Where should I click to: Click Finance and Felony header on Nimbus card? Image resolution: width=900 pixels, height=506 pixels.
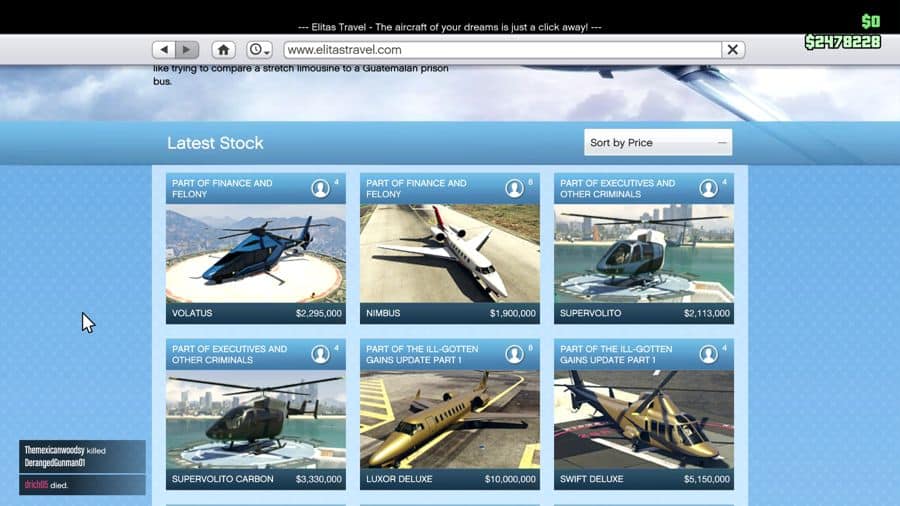click(416, 188)
